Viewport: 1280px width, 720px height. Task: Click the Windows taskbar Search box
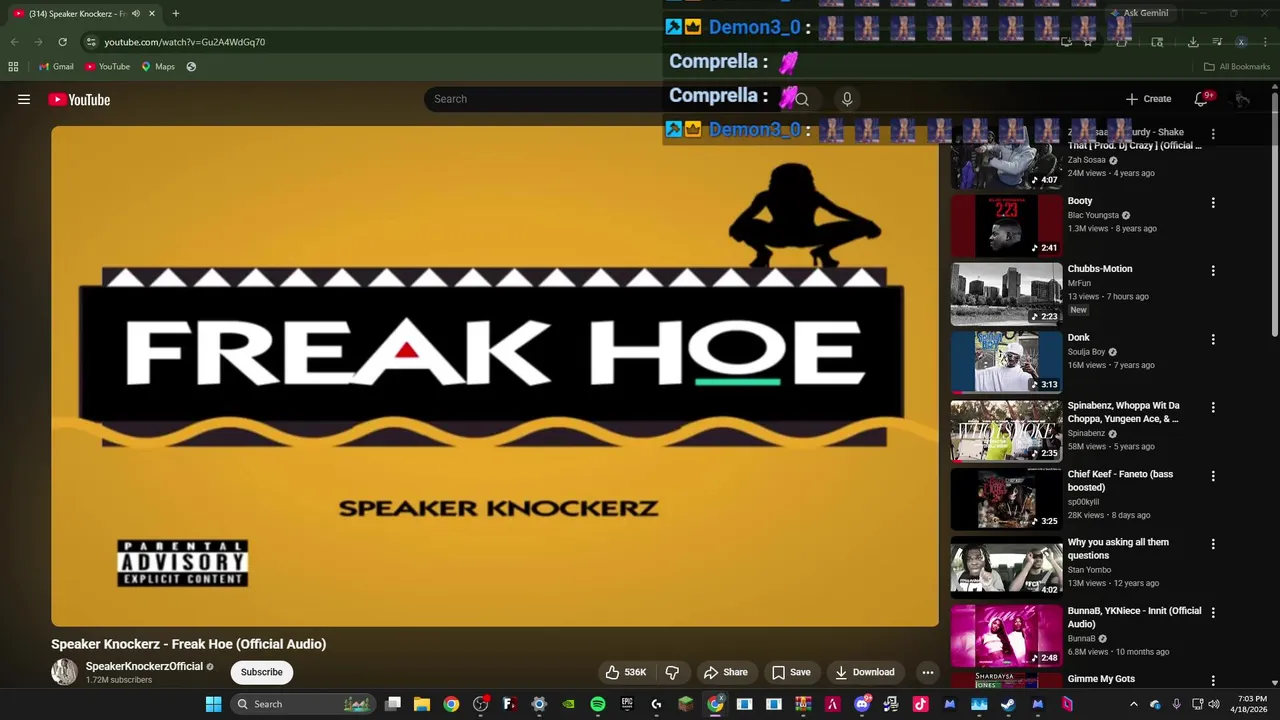303,704
